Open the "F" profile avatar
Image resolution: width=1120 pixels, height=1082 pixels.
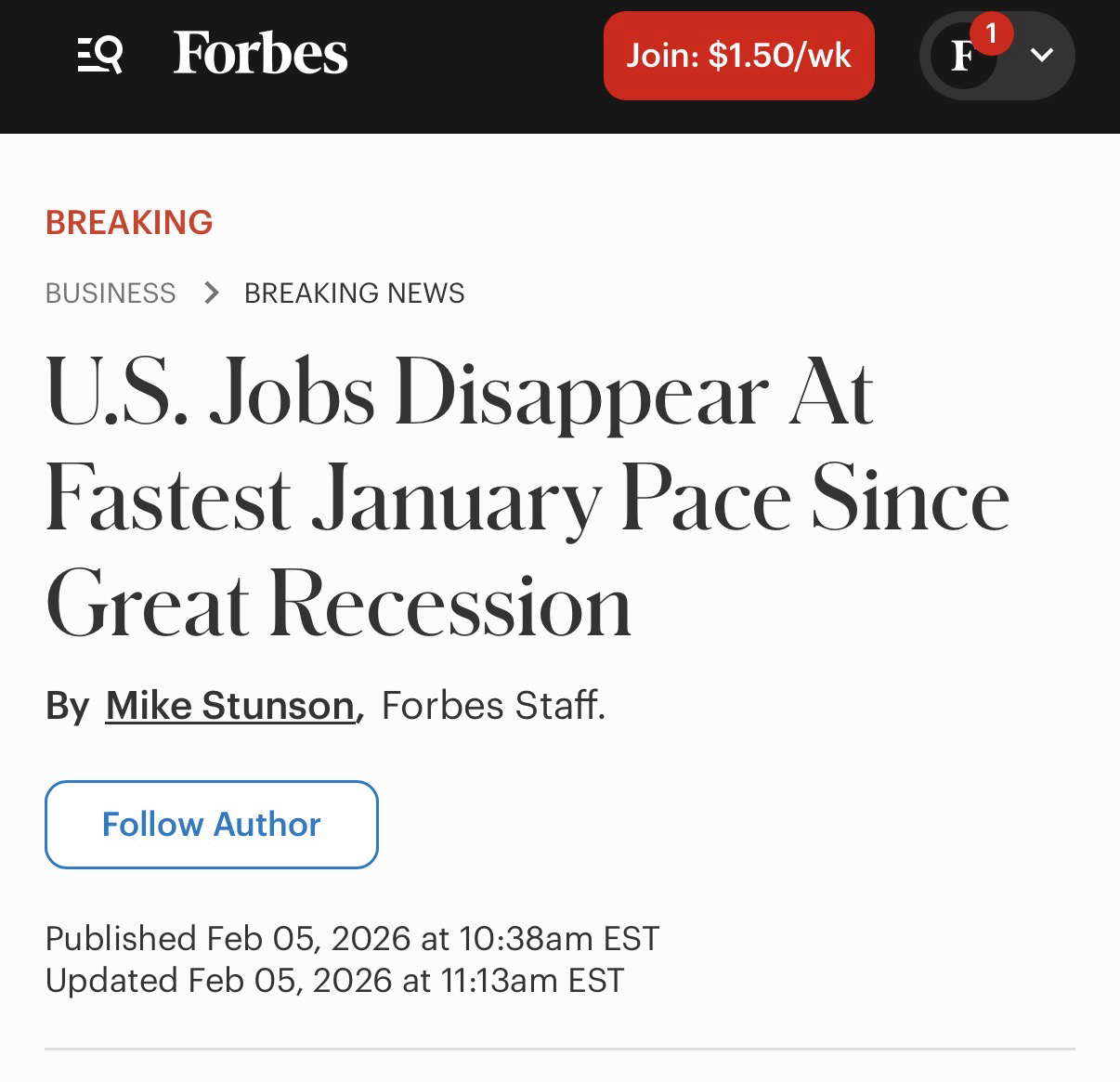coord(962,57)
